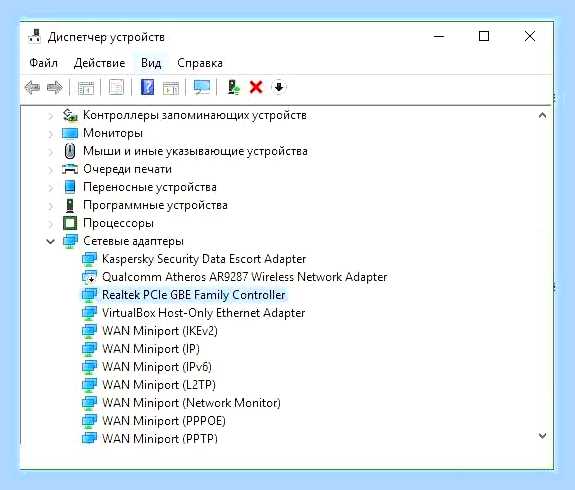This screenshot has width=575, height=490.
Task: Click the scrollbar up arrow
Action: pos(542,115)
